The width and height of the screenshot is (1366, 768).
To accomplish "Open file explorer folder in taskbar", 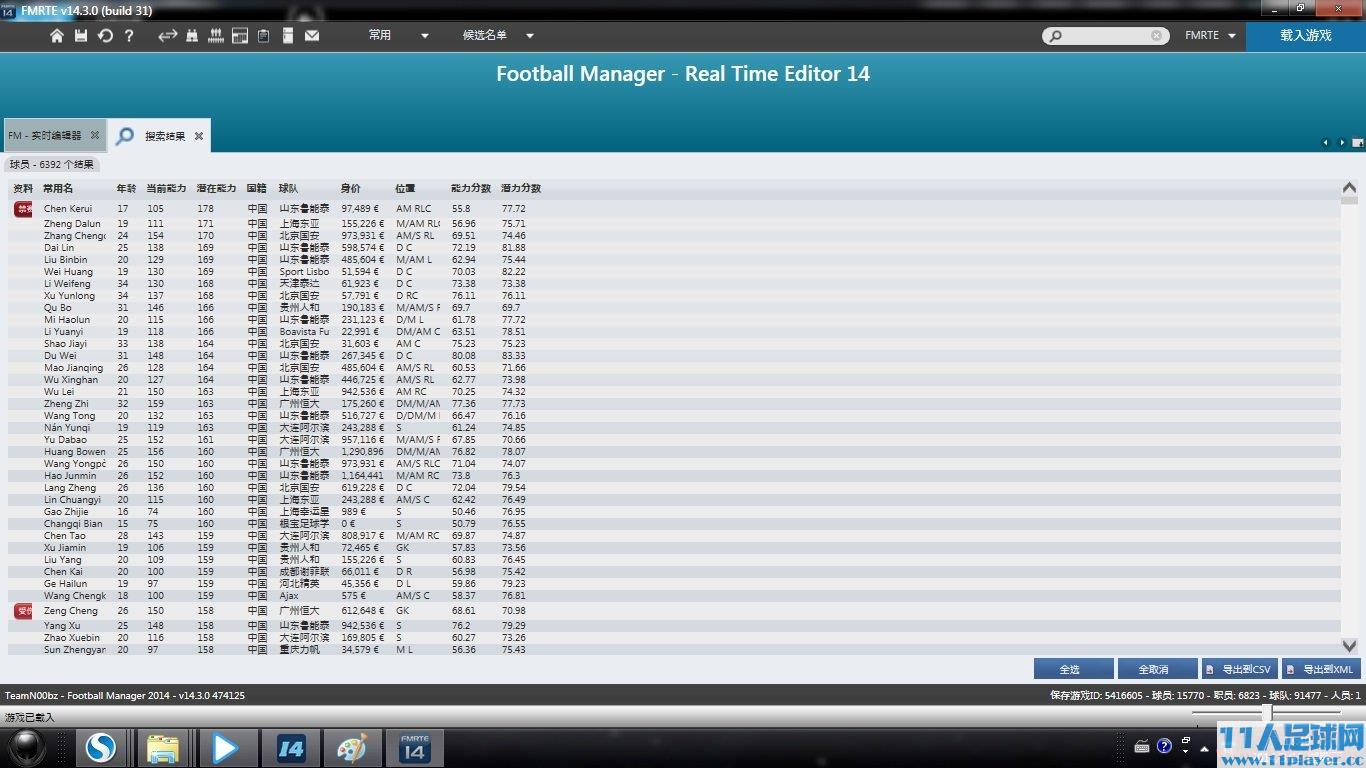I will [162, 748].
